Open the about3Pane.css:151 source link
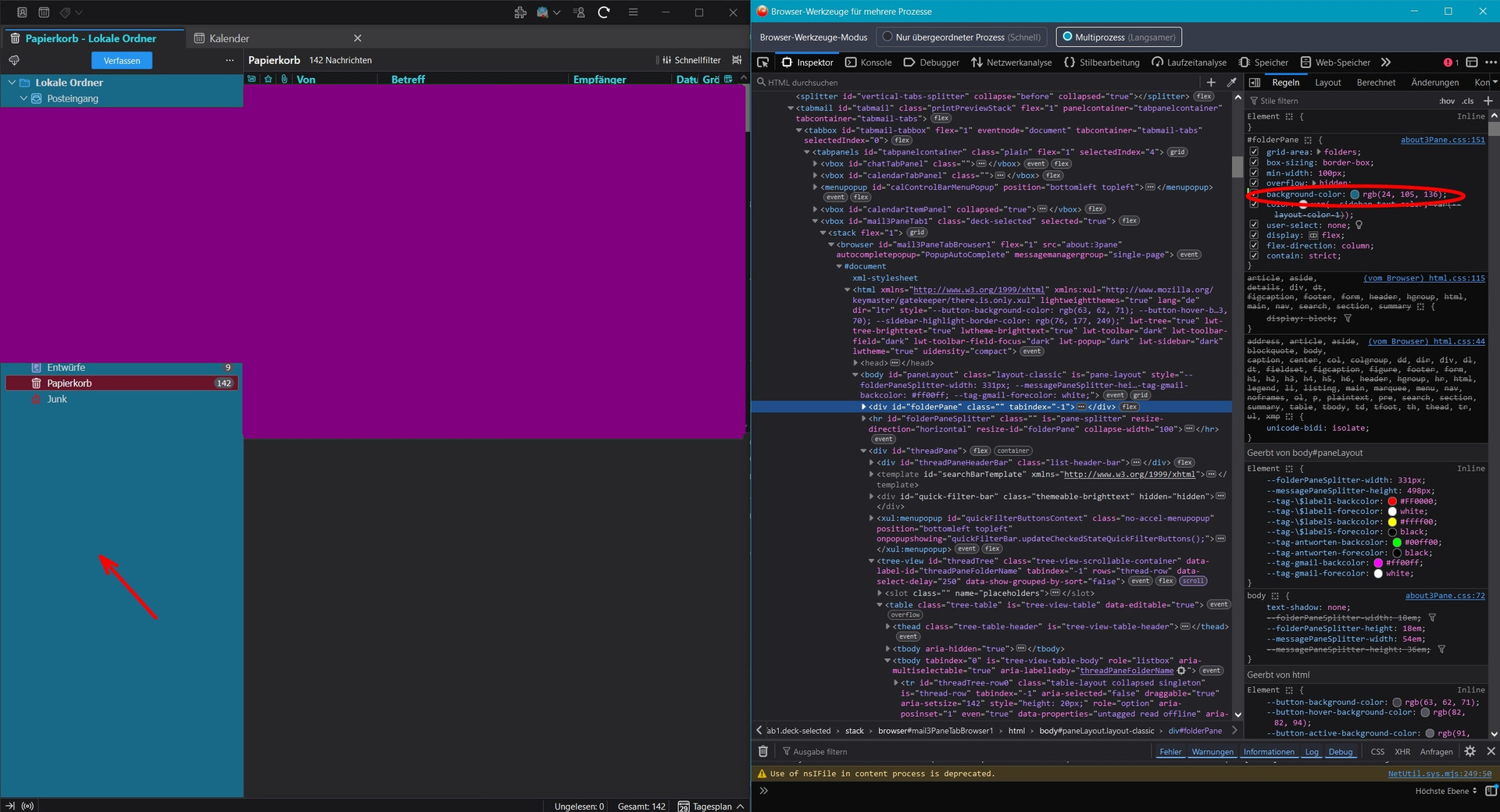Image resolution: width=1500 pixels, height=812 pixels. point(1442,140)
